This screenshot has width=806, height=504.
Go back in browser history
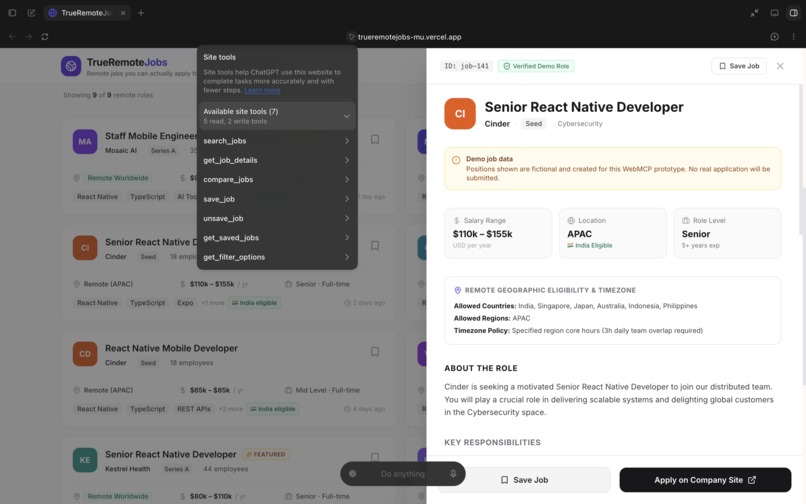pos(12,37)
